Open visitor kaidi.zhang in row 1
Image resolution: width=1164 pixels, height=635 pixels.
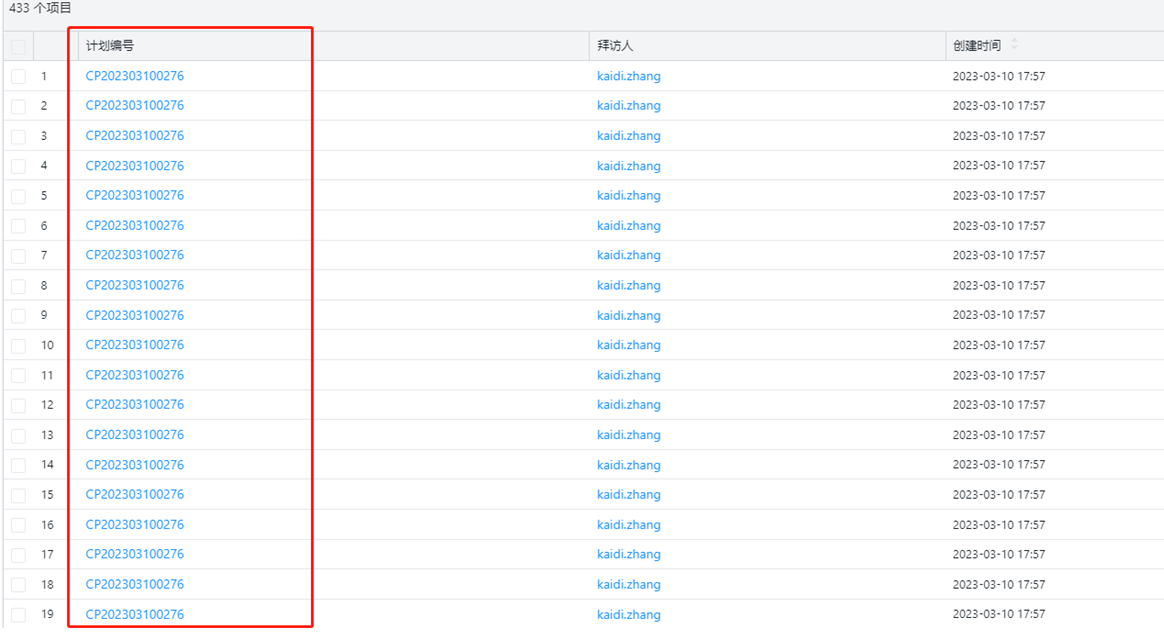pyautogui.click(x=629, y=76)
